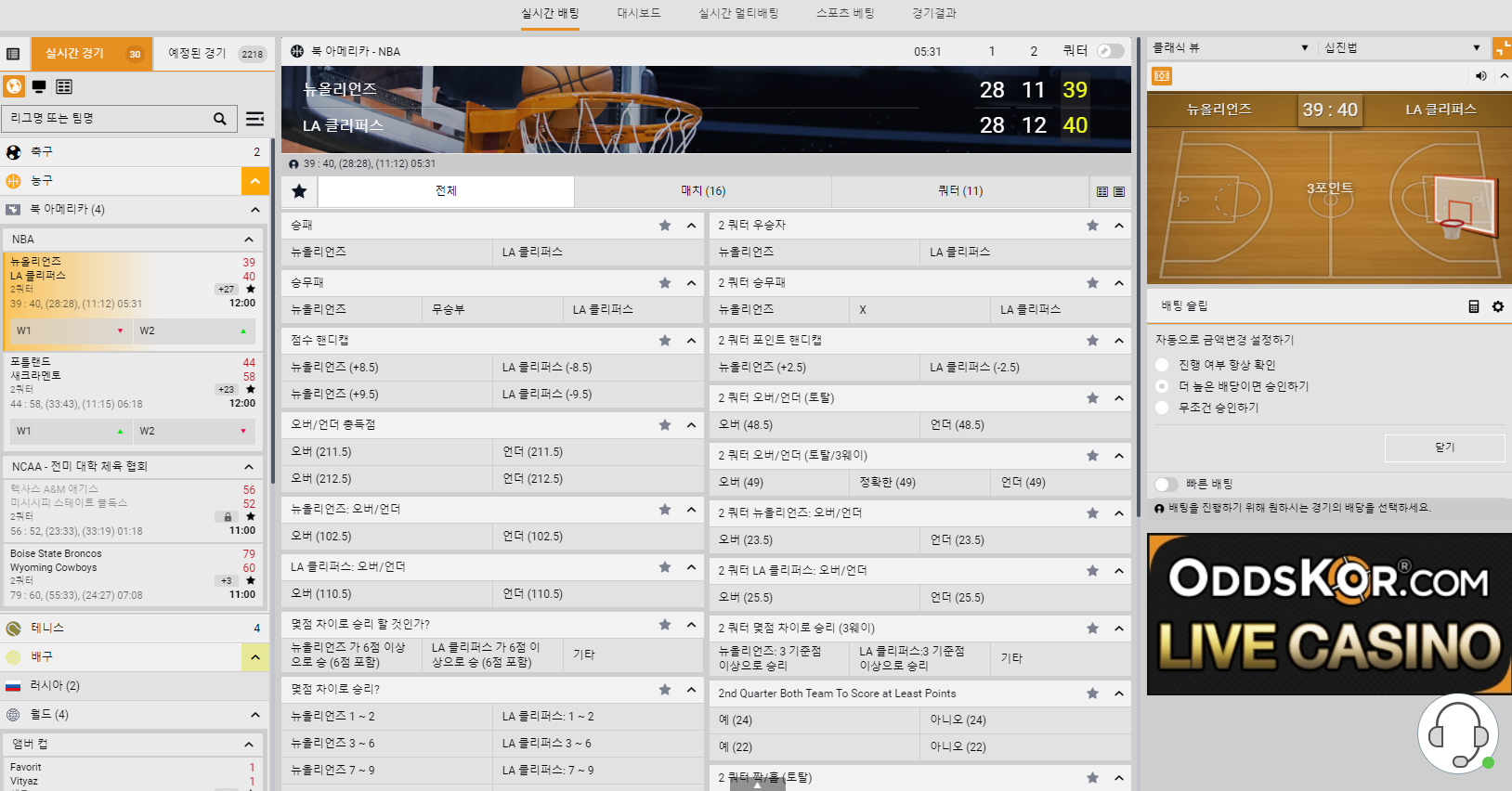
Task: Collapse the NBA league list
Action: pos(249,240)
